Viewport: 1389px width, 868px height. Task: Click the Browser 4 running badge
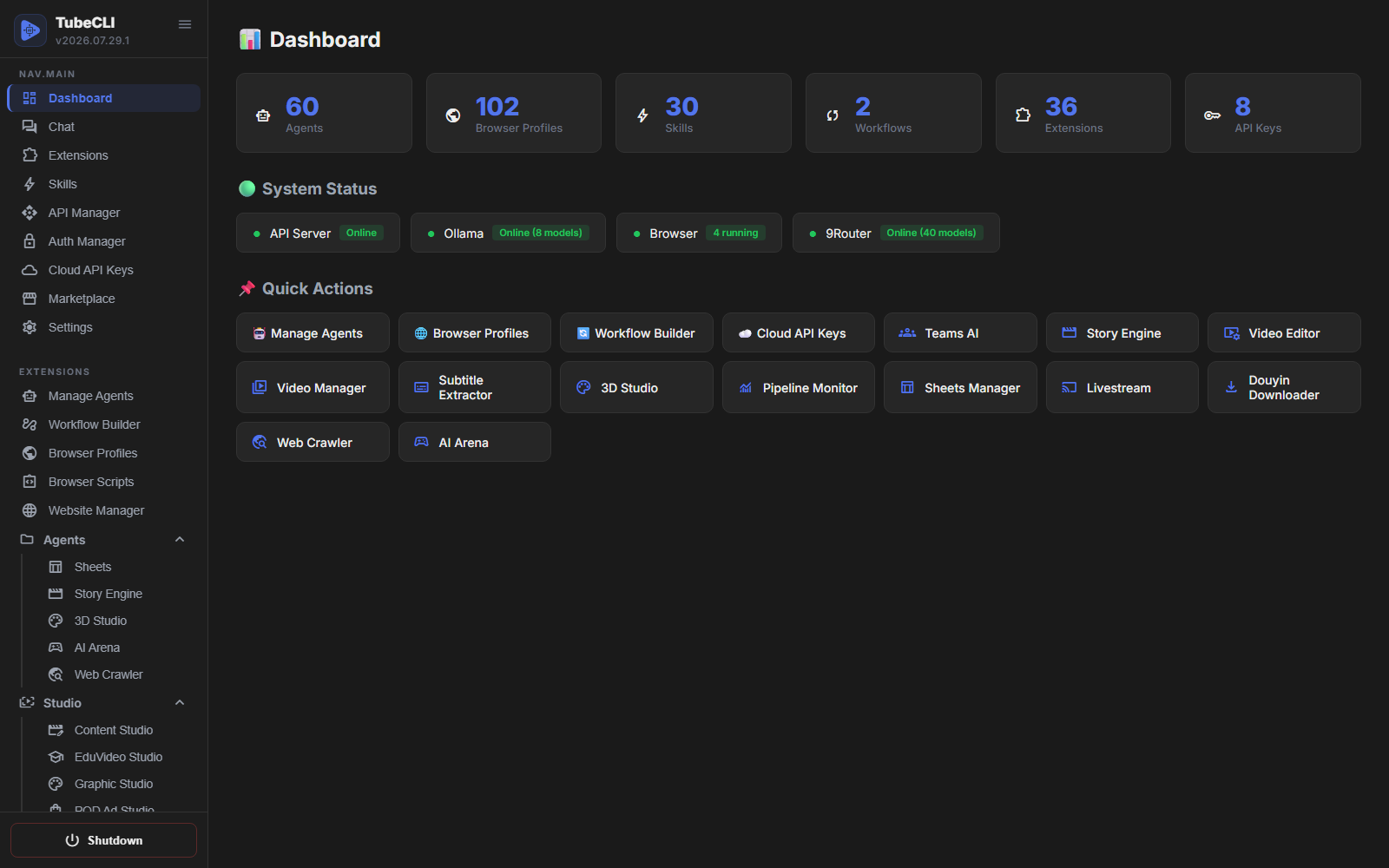[x=735, y=233]
